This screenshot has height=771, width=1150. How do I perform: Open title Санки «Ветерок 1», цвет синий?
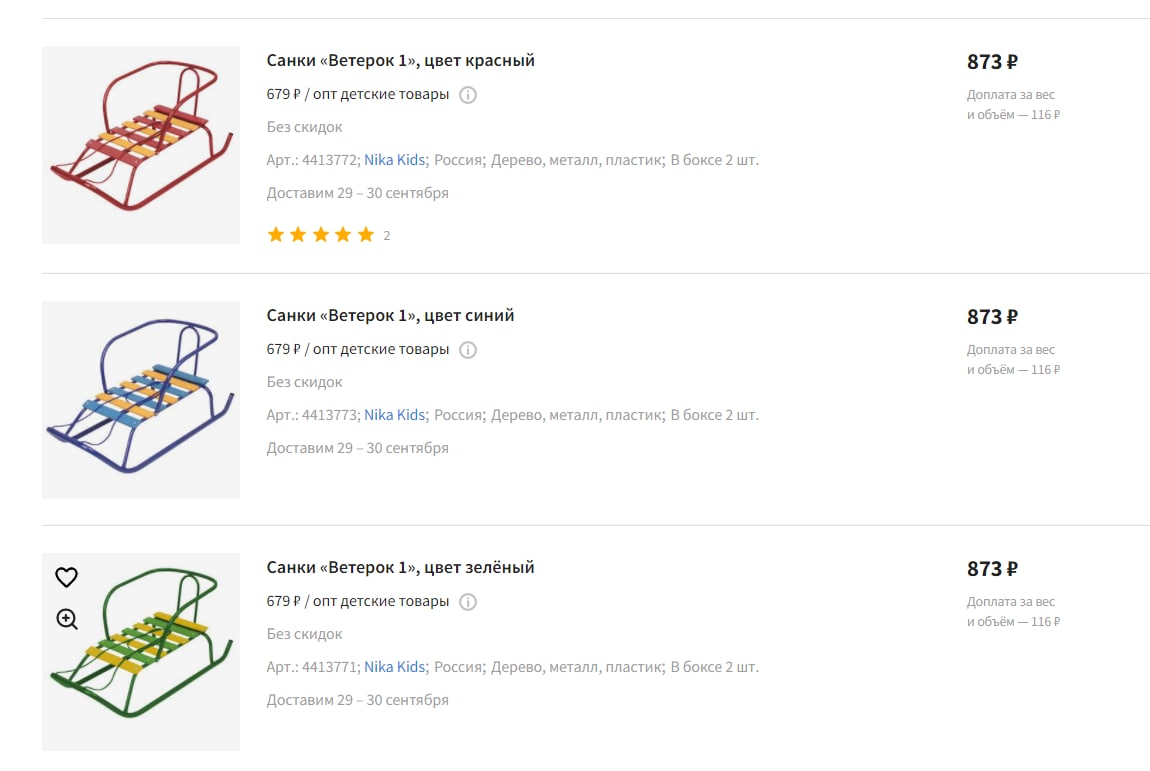(390, 315)
